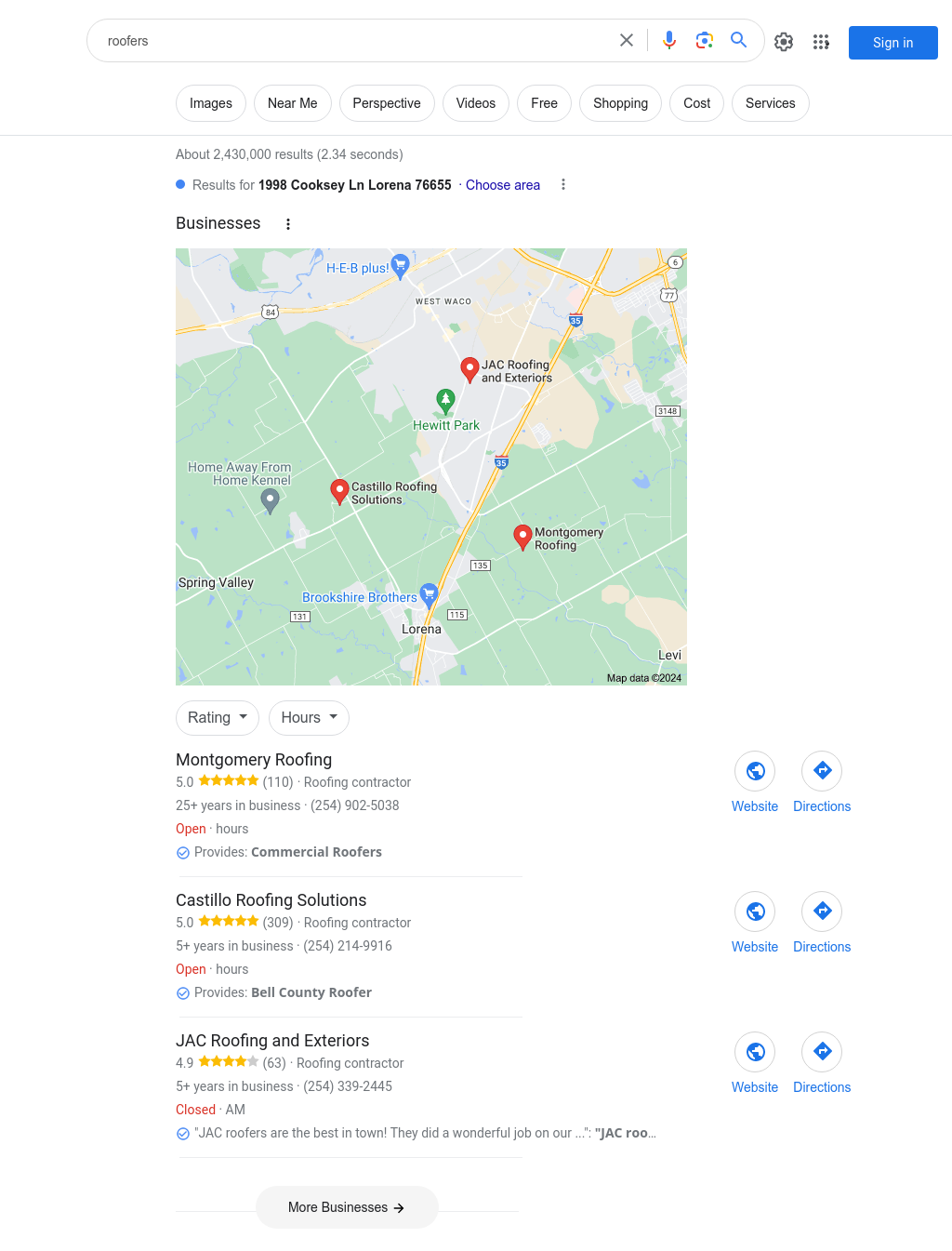Select JAC Roofing map pin
This screenshot has height=1251, width=952.
(470, 370)
